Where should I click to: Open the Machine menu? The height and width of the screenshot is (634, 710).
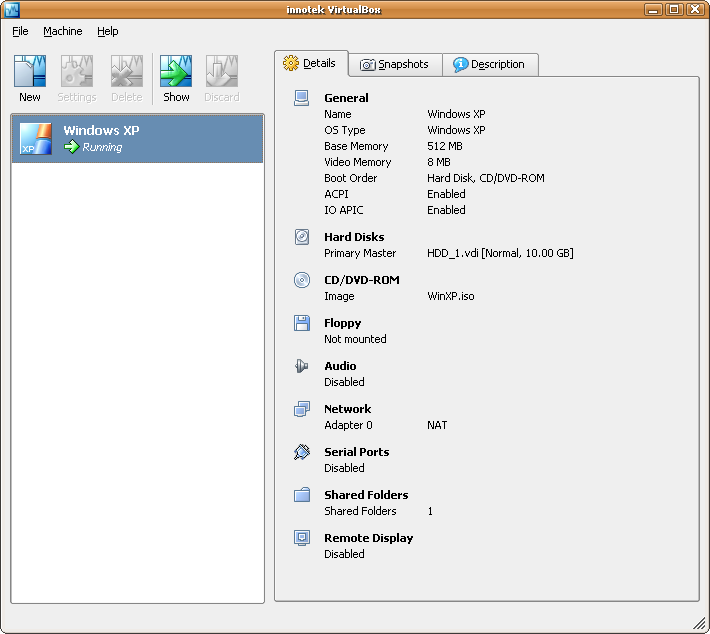tap(62, 31)
